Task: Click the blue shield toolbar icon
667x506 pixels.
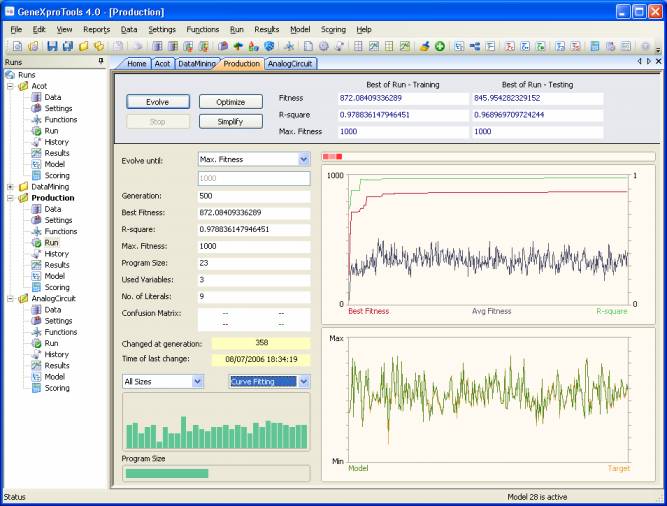Action: pyautogui.click(x=269, y=46)
